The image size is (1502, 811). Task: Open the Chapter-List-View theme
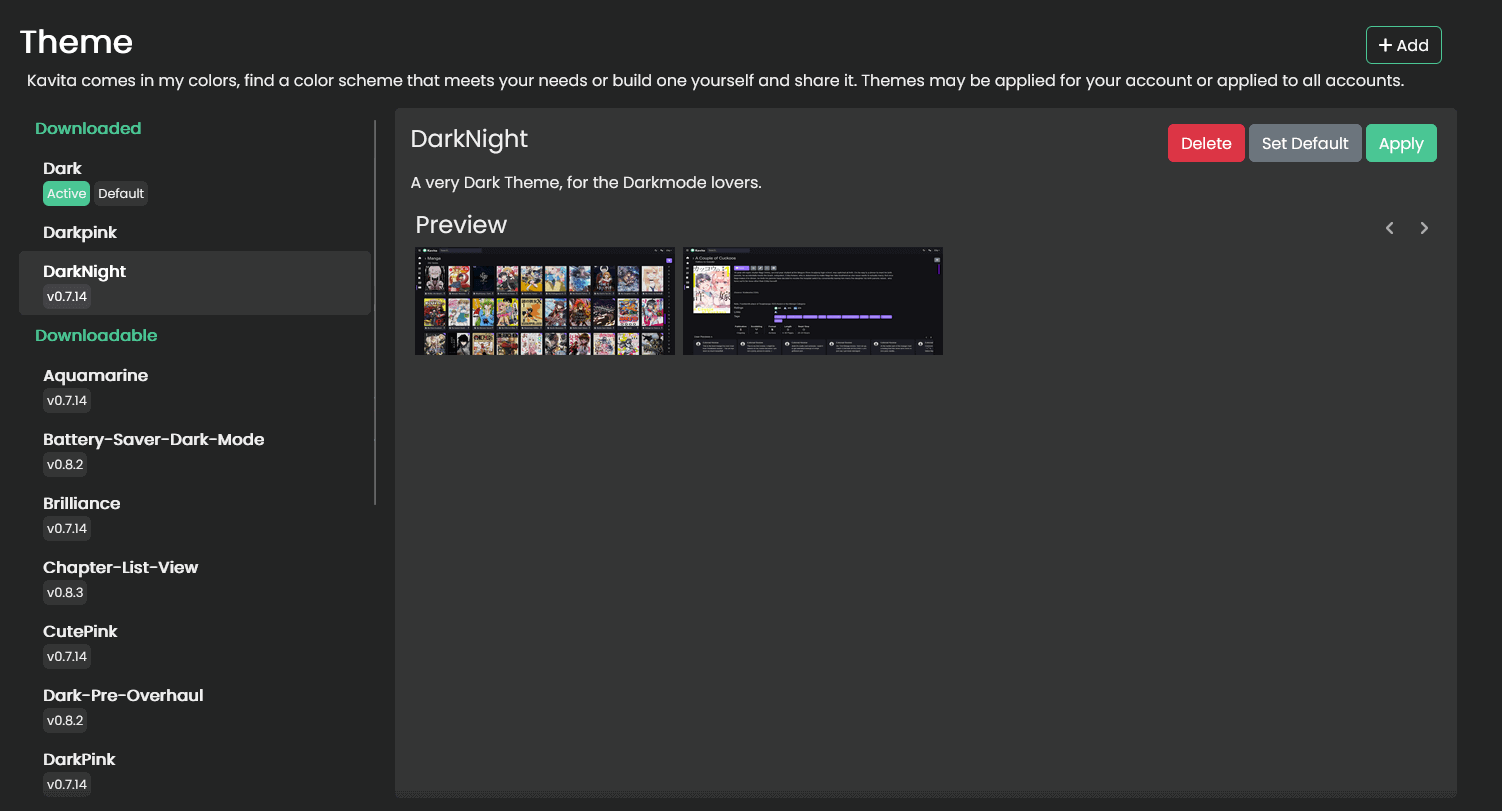click(x=120, y=568)
